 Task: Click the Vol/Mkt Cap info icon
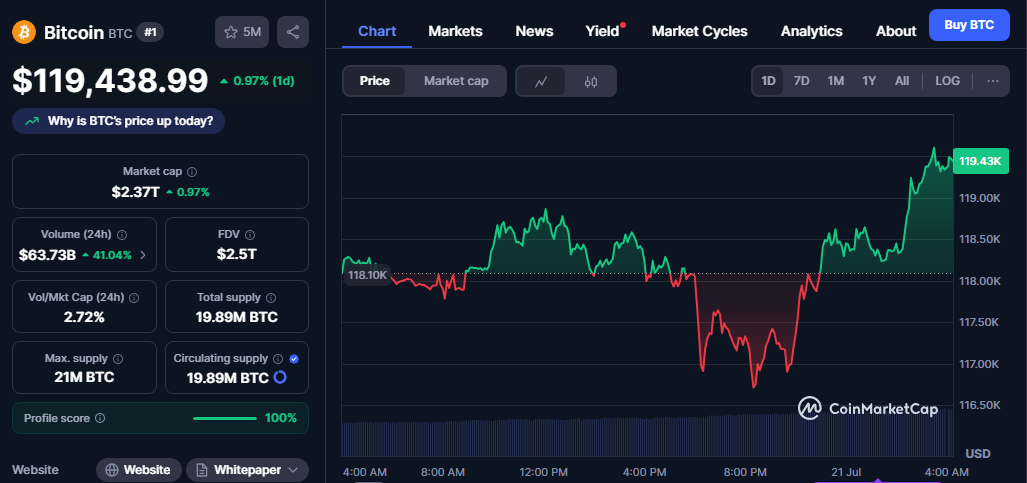(134, 298)
